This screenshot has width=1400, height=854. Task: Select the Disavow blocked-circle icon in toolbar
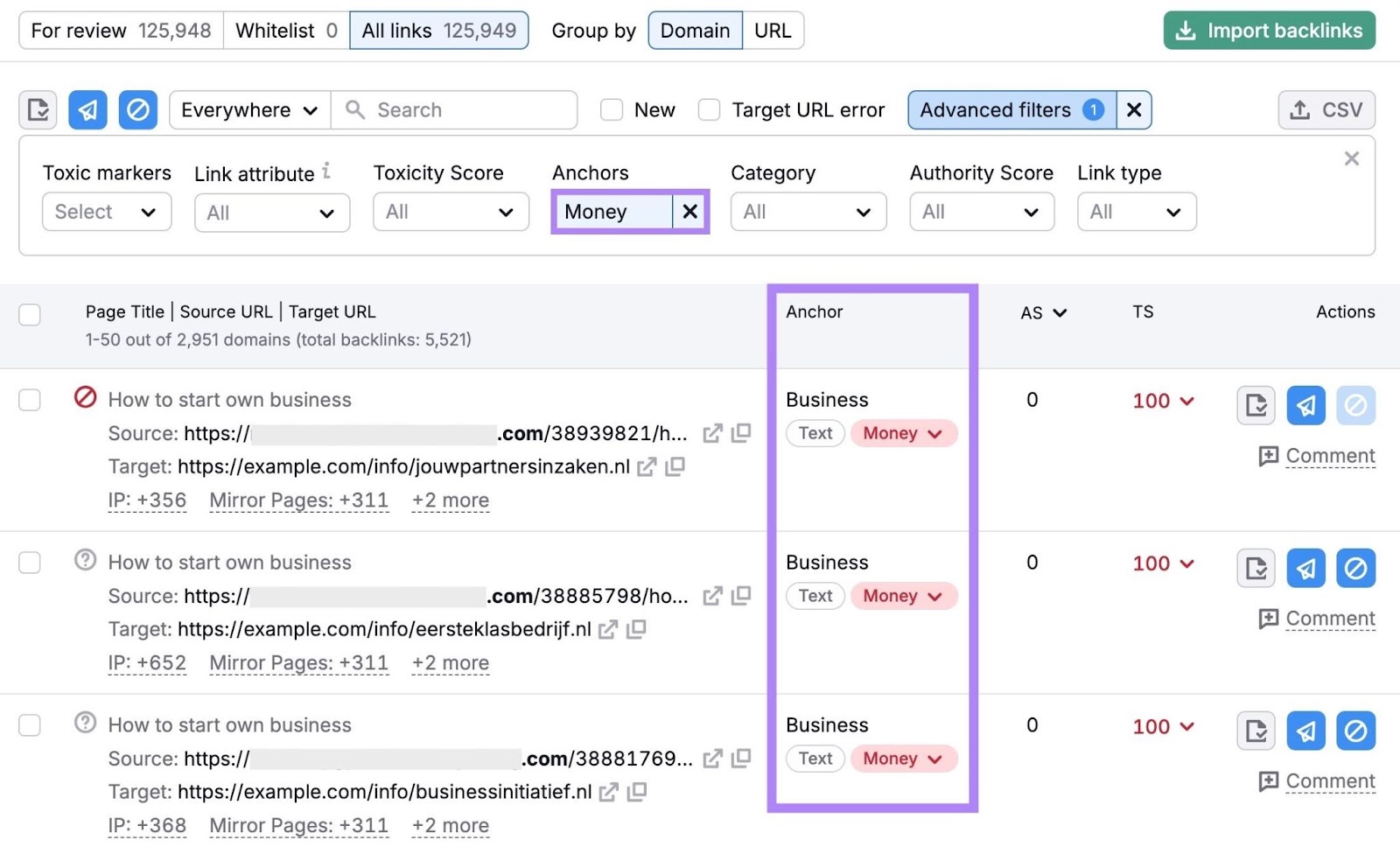pos(137,109)
